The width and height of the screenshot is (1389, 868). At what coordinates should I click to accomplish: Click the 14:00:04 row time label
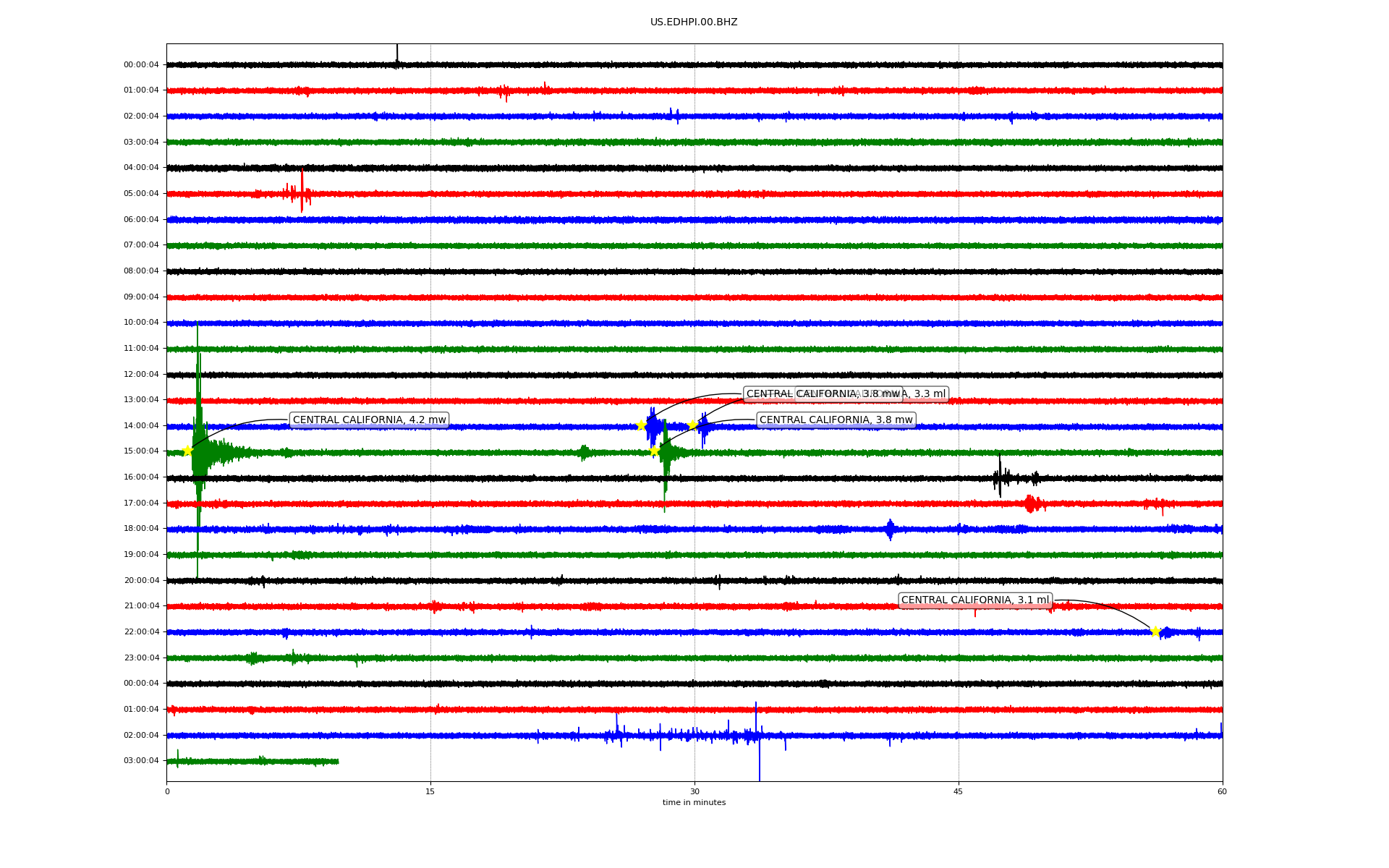click(x=141, y=425)
